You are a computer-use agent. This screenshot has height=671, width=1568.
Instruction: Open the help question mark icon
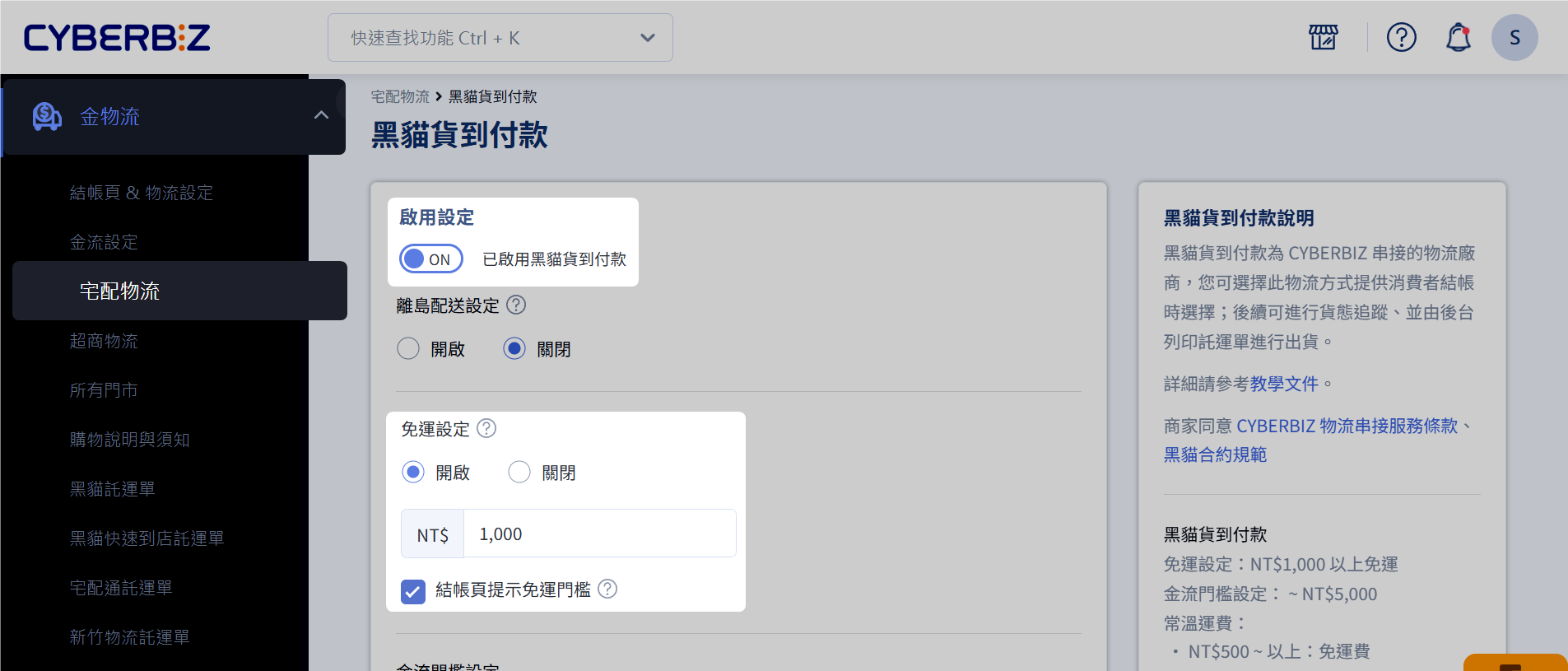click(x=1401, y=37)
